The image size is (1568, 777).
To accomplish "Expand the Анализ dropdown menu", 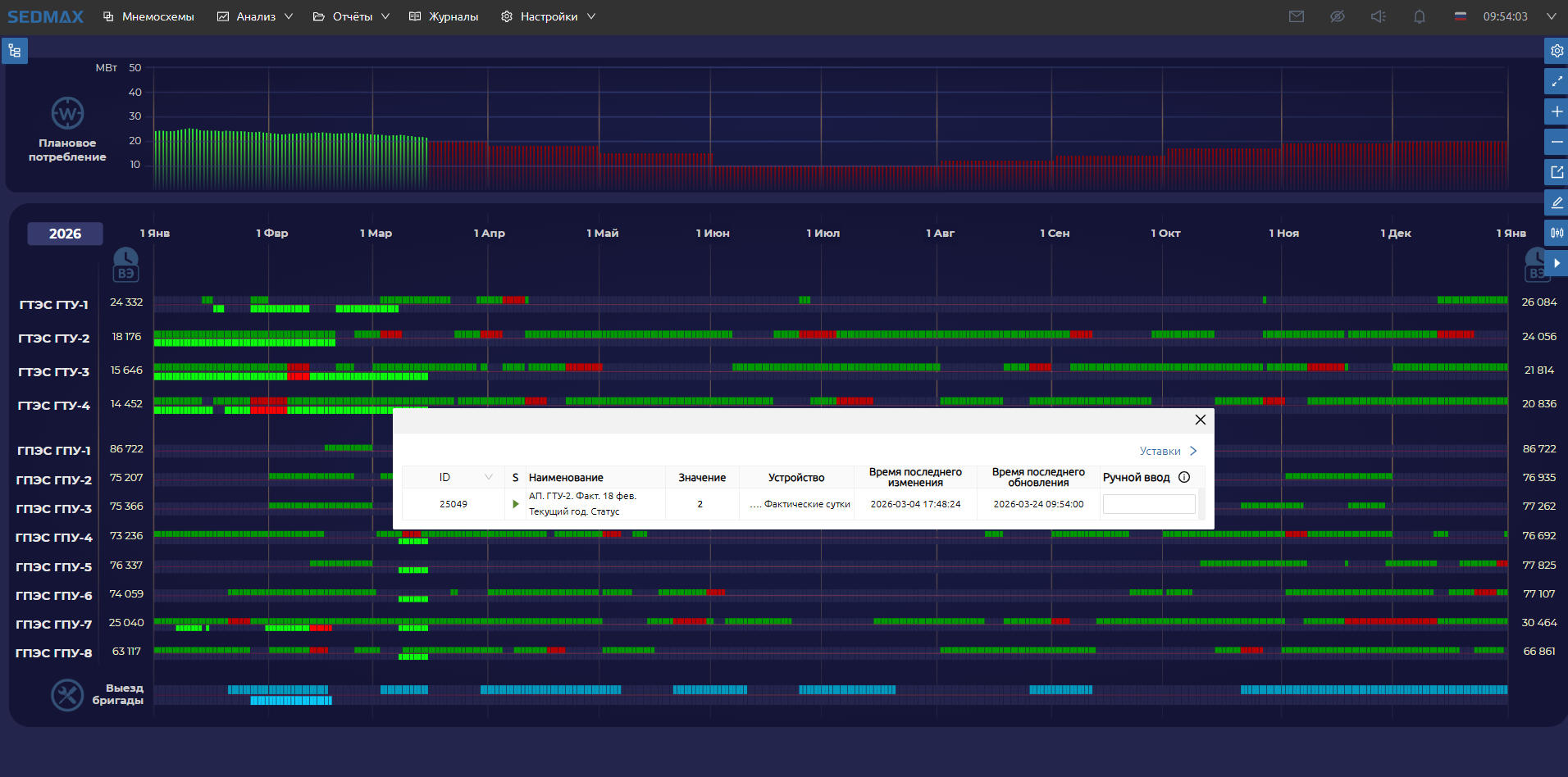I will (255, 16).
